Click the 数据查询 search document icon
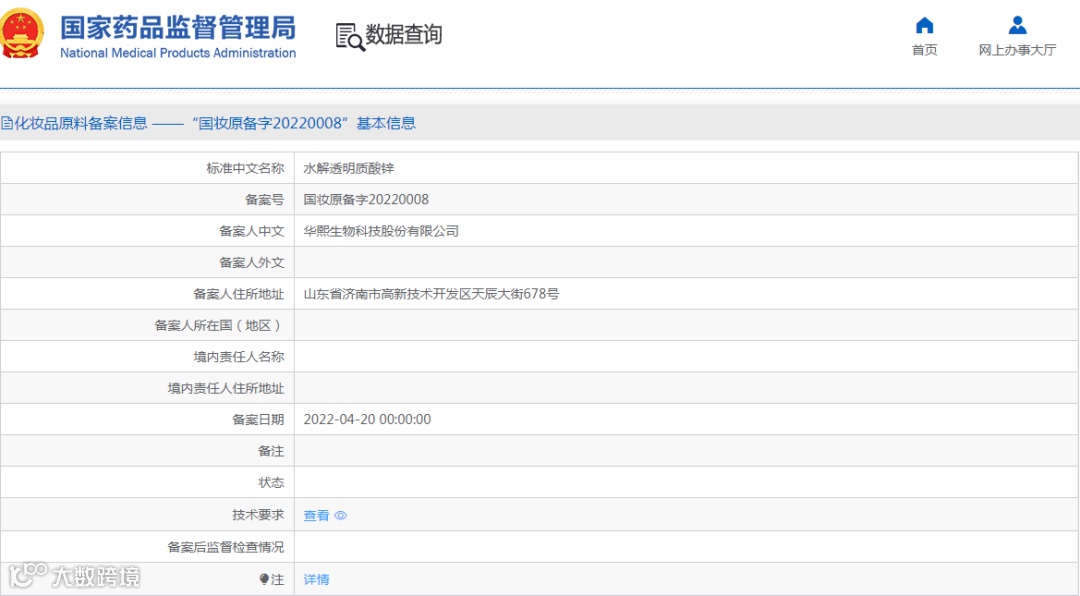1080x596 pixels. click(x=350, y=37)
